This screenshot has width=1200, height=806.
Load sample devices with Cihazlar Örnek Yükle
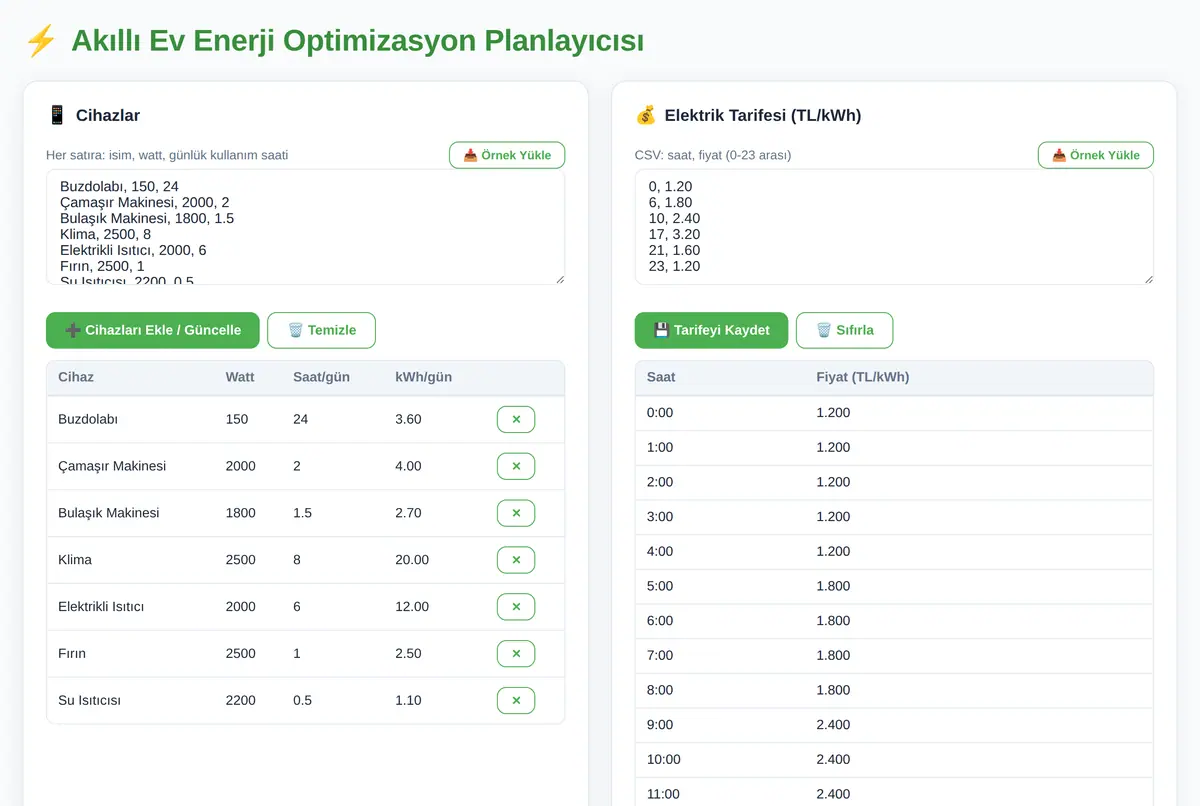pyautogui.click(x=507, y=155)
